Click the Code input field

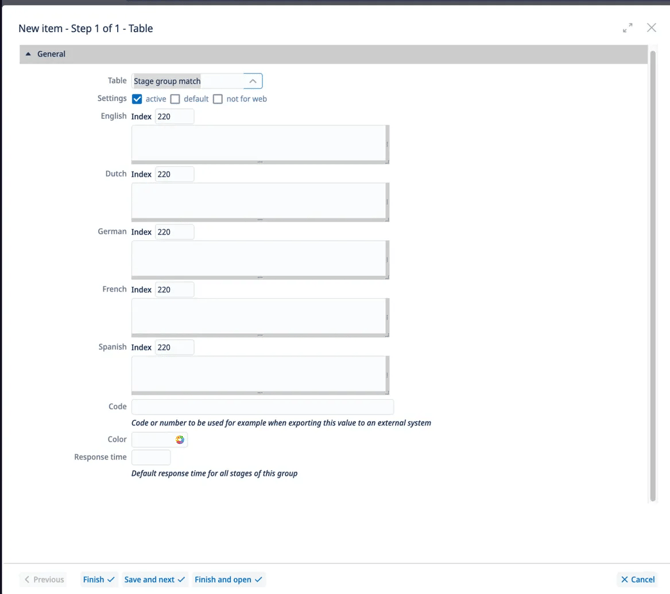(x=262, y=407)
